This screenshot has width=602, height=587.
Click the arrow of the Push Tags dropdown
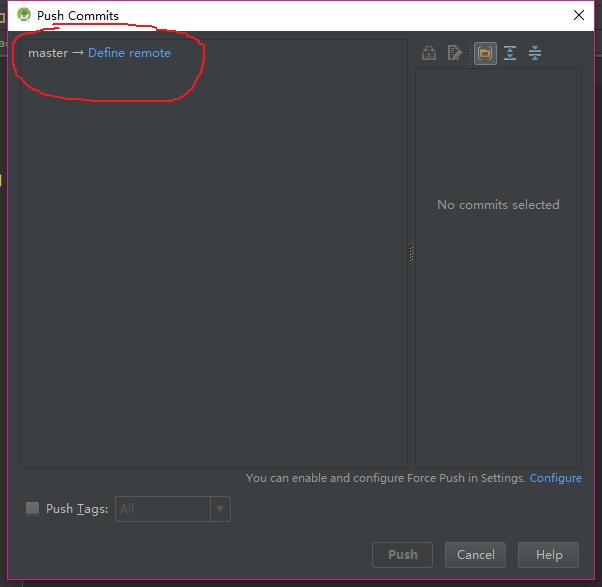220,509
